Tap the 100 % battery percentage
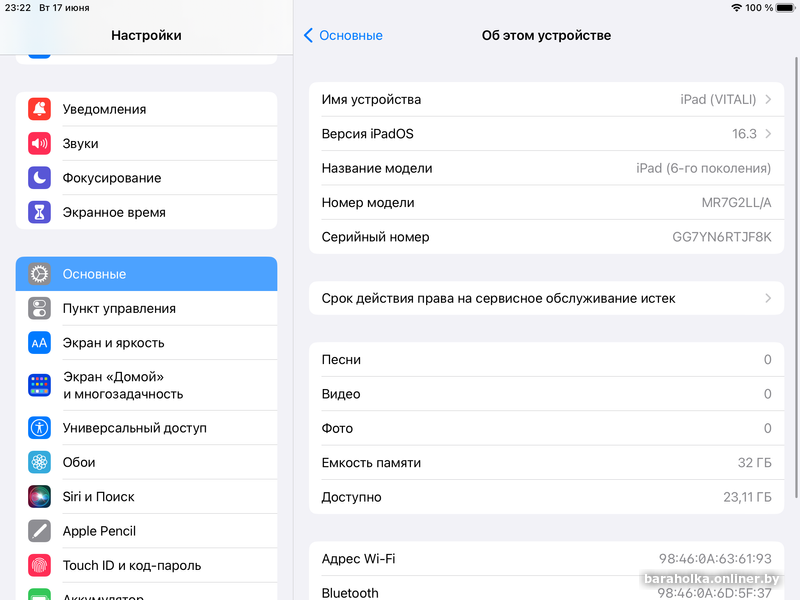 click(x=759, y=8)
